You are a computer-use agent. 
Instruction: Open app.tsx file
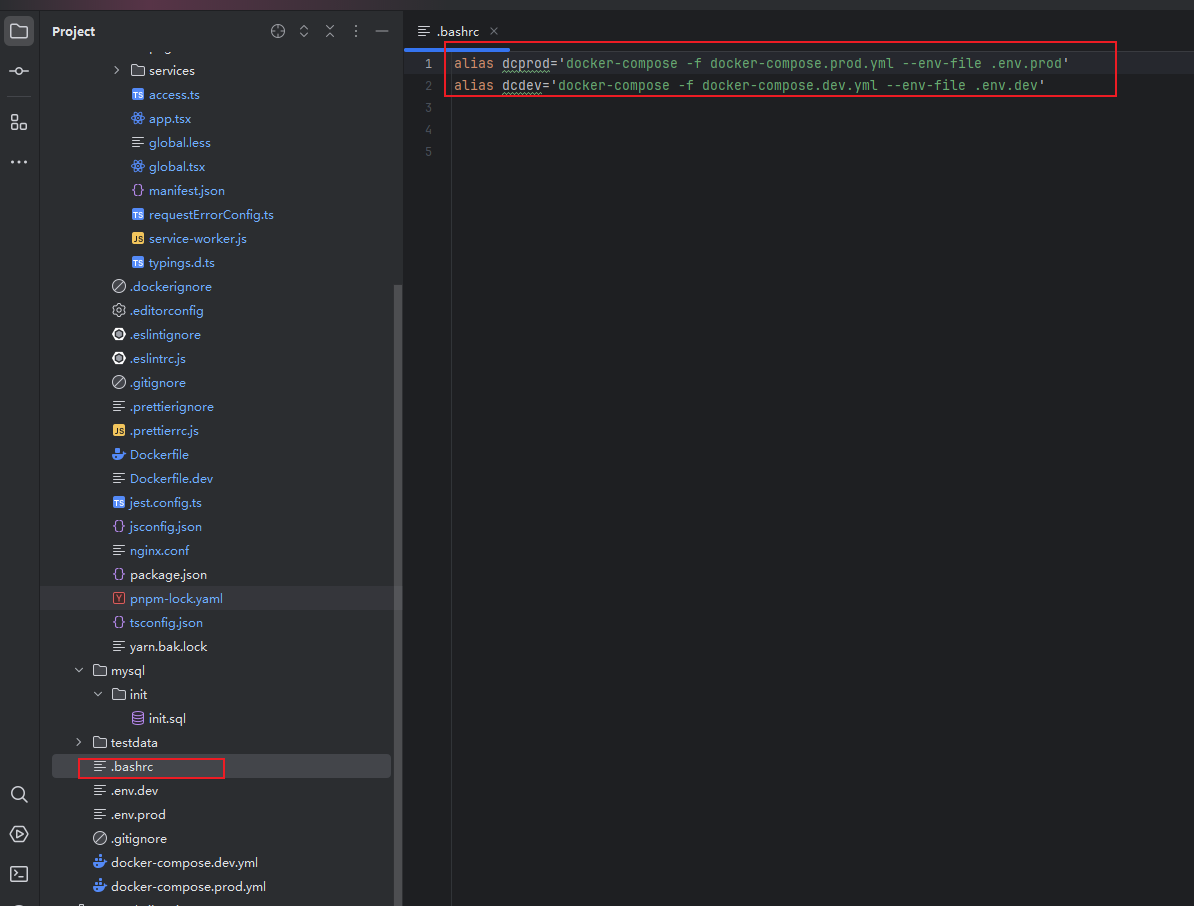tap(170, 119)
